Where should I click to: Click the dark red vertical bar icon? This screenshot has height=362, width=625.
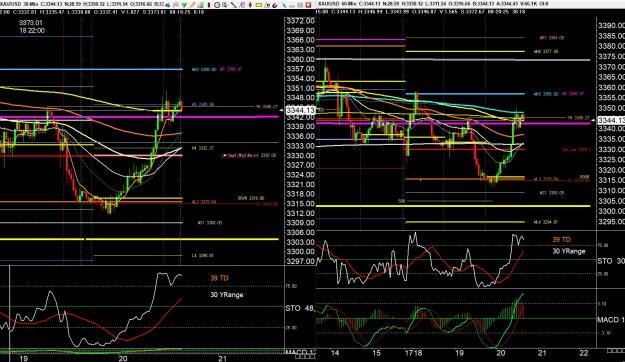point(209,5)
